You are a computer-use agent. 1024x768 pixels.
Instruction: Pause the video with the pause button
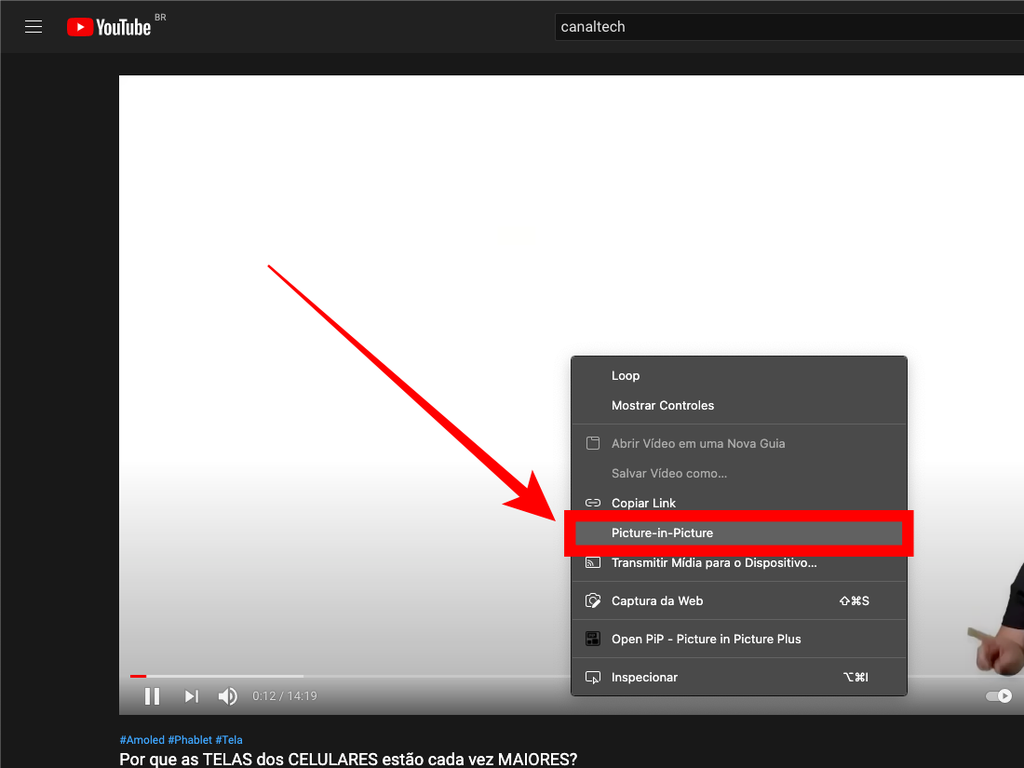pyautogui.click(x=152, y=696)
